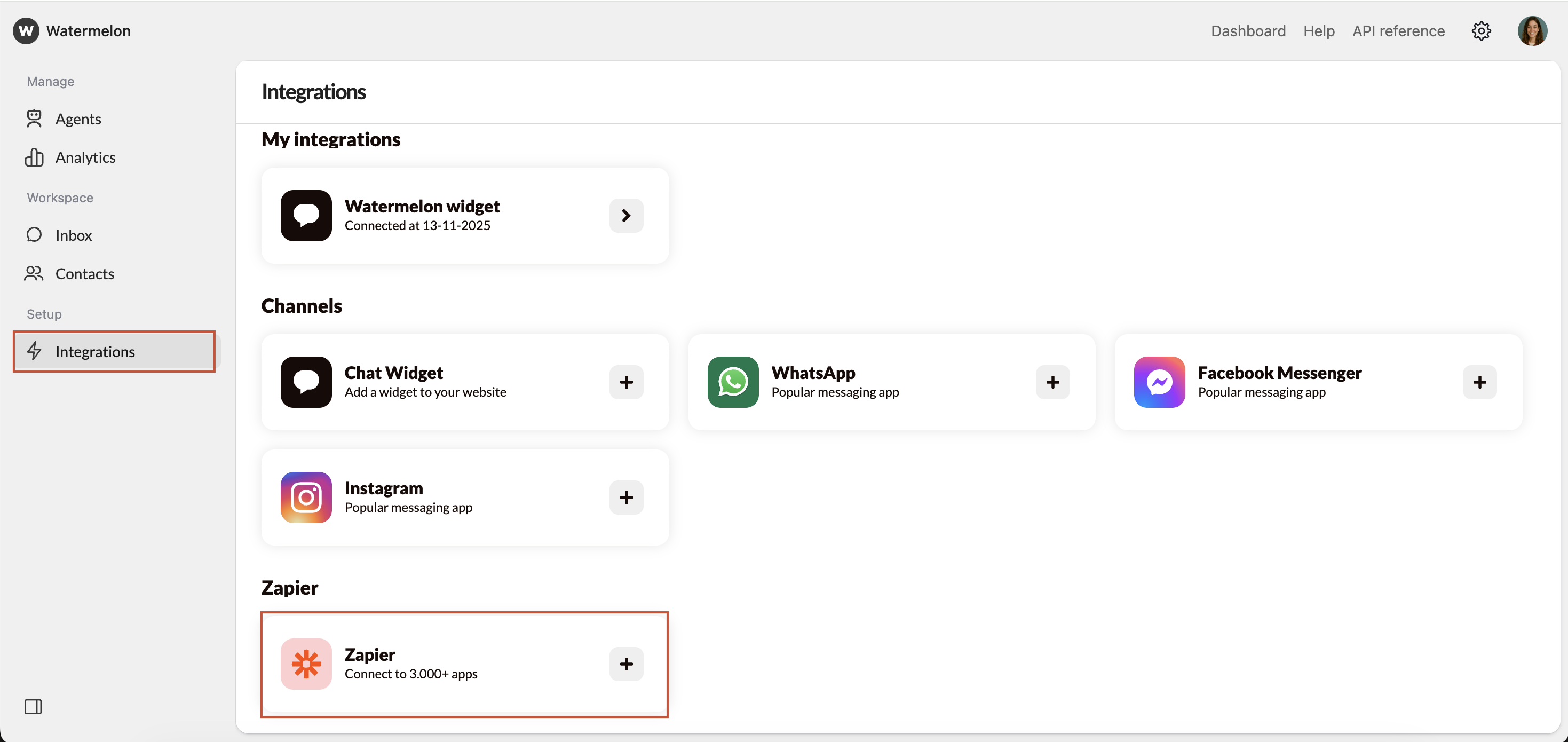Open the API reference menu item
This screenshot has height=742, width=1568.
tap(1398, 31)
